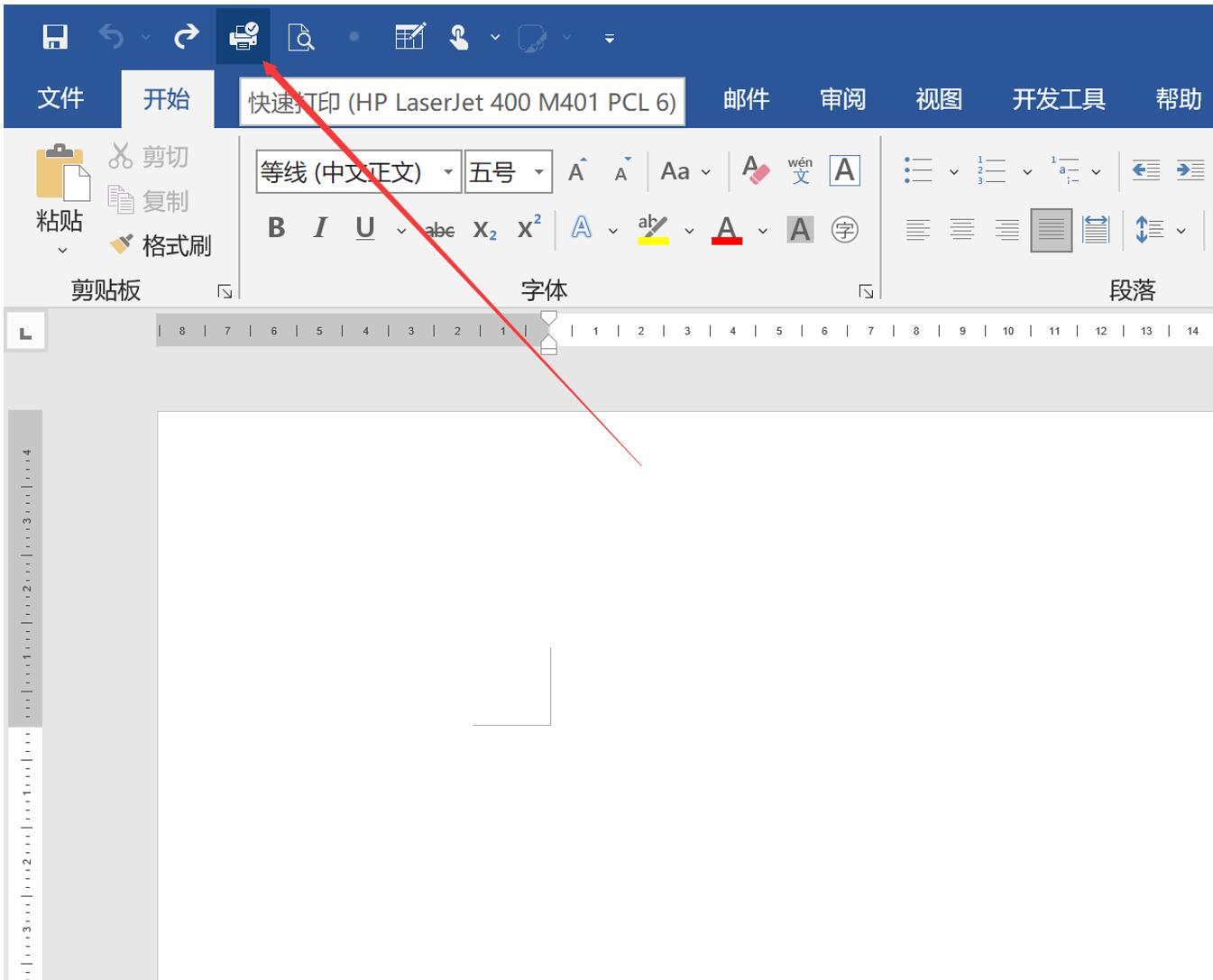Toggle Italic formatting
This screenshot has height=980, width=1213.
(320, 229)
